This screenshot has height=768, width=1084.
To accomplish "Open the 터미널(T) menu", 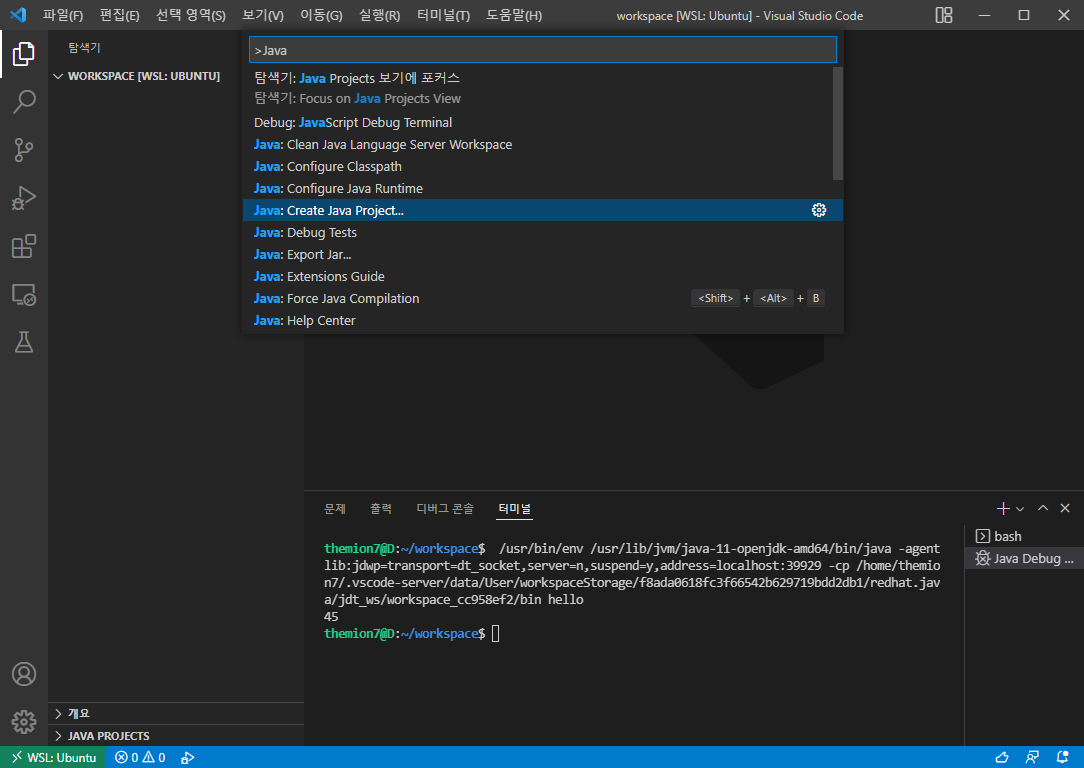I will tap(444, 15).
